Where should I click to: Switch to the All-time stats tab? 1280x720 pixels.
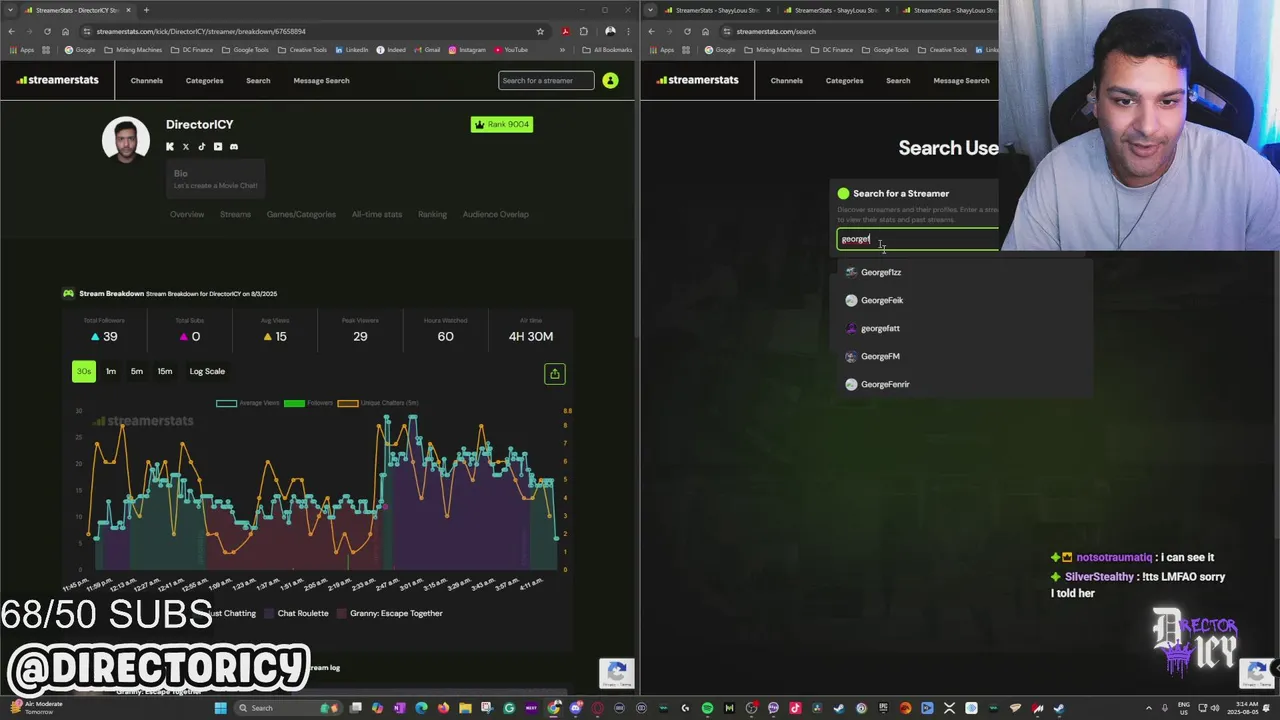[x=377, y=214]
